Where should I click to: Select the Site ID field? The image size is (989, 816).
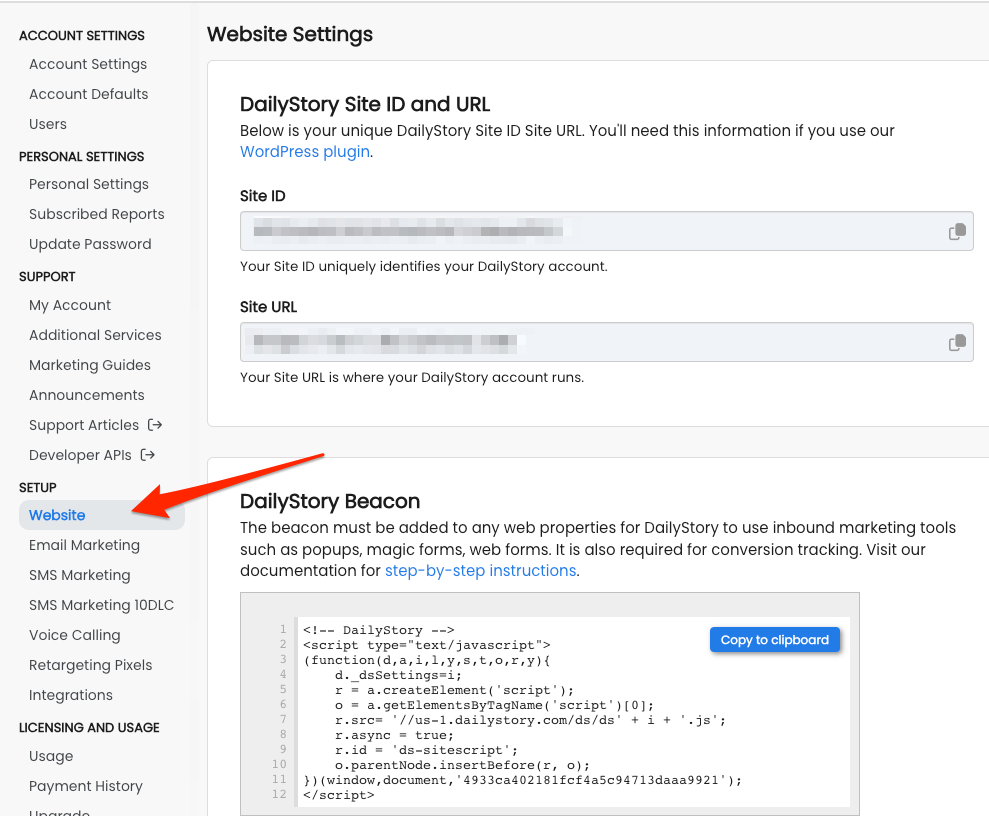coord(607,231)
